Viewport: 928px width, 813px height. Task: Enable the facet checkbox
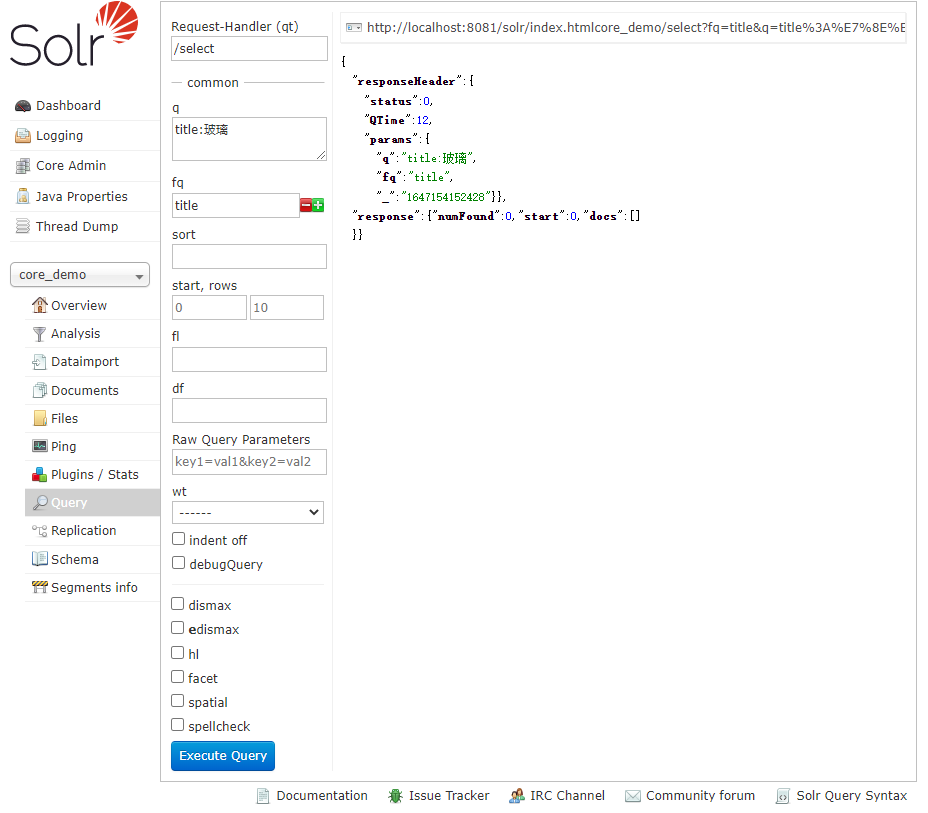pos(178,676)
